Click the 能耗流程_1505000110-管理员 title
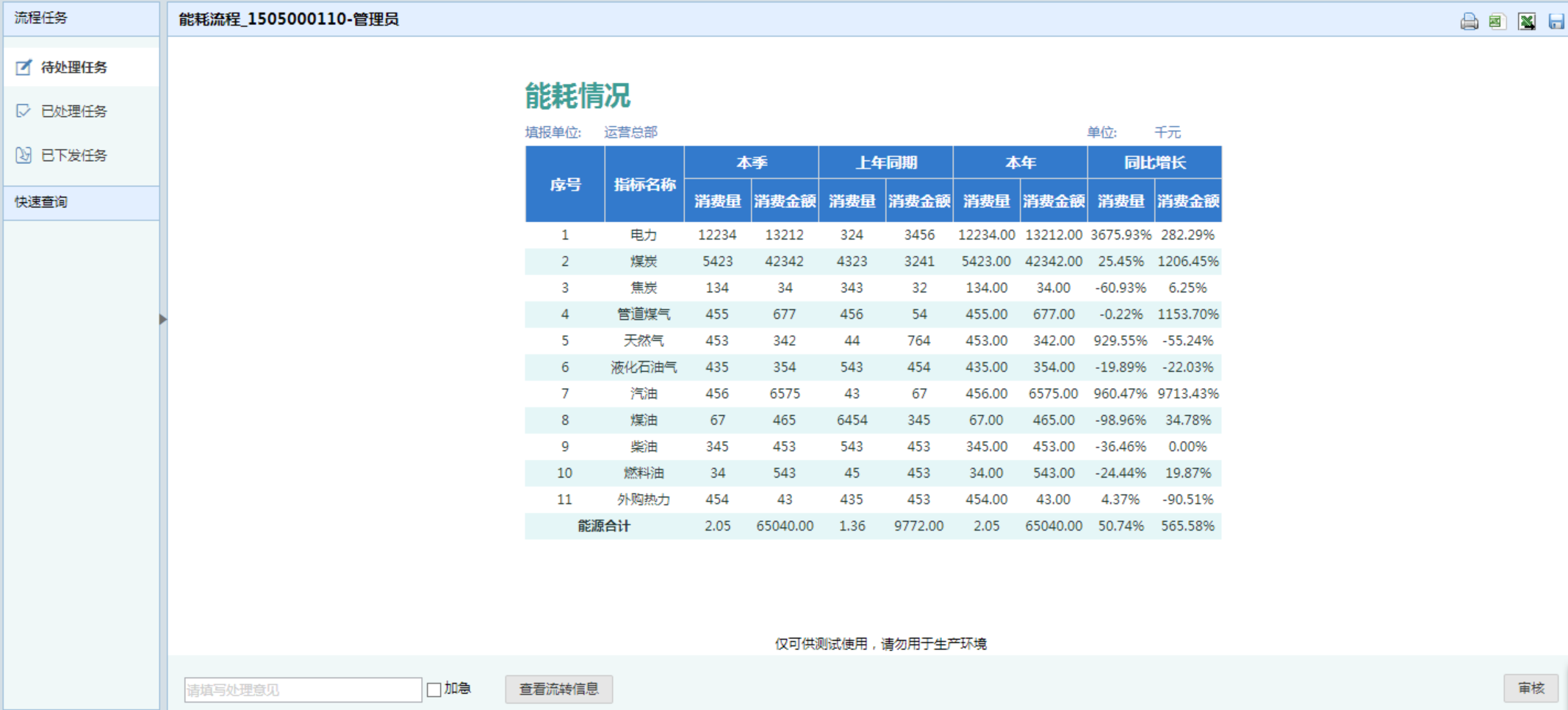This screenshot has height=710, width=1568. 289,19
